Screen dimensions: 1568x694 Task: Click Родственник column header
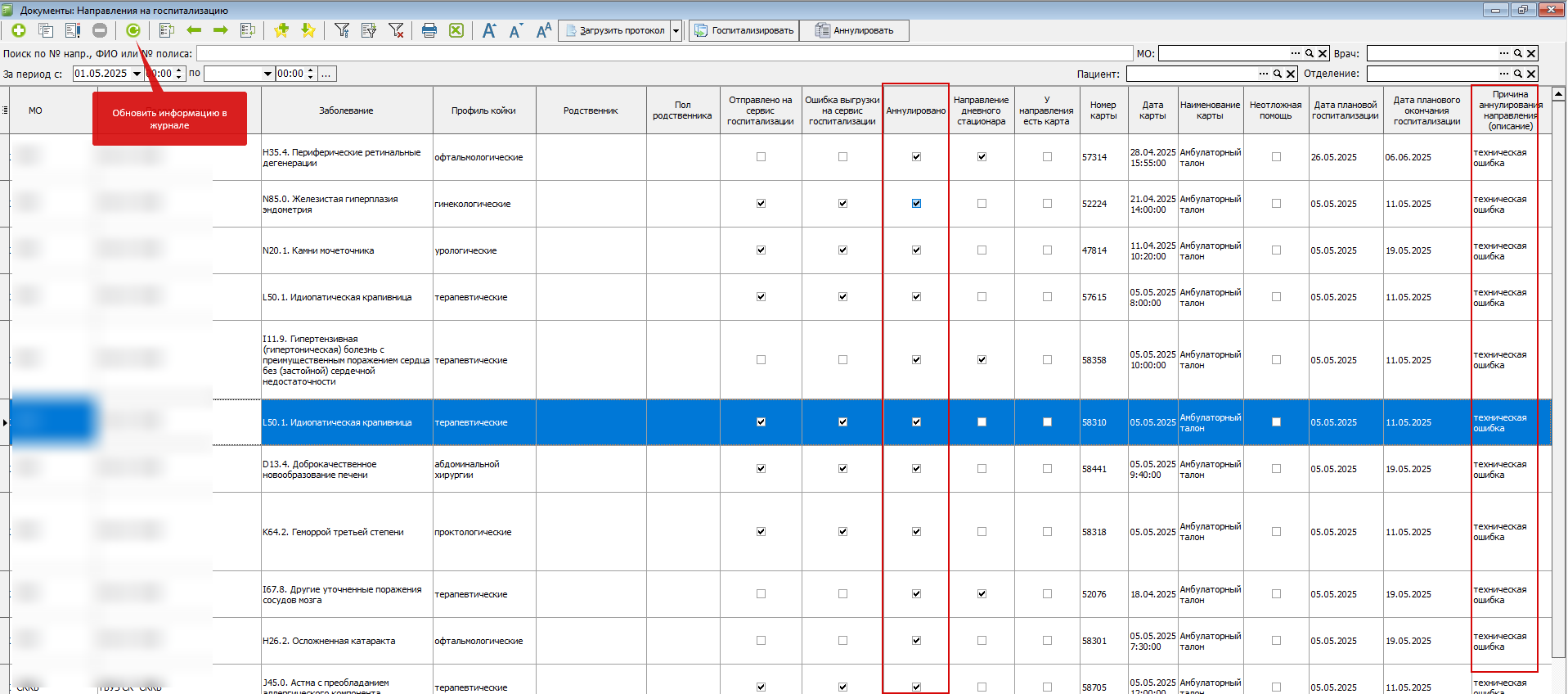pos(591,110)
